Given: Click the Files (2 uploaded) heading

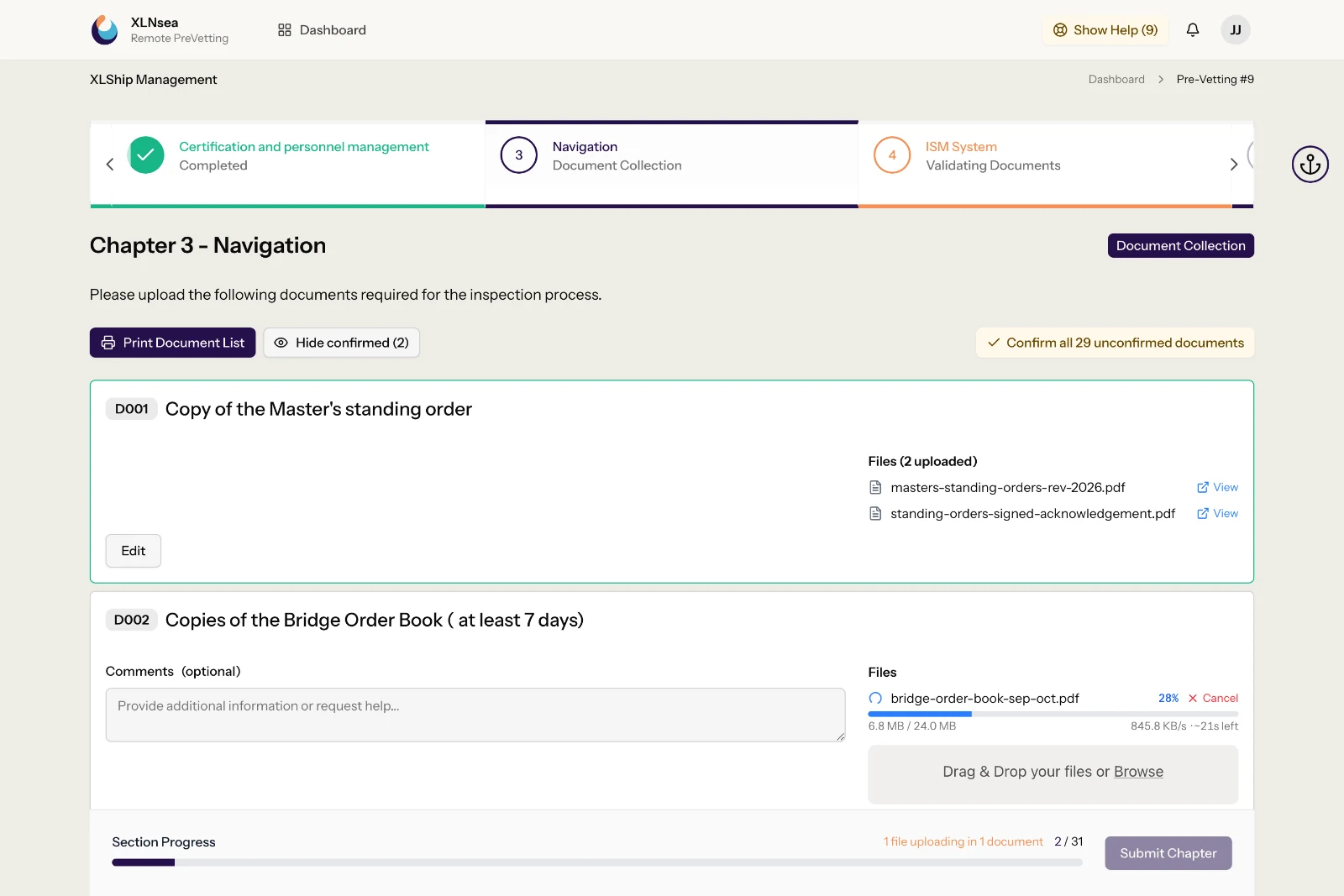Looking at the screenshot, I should tap(922, 462).
